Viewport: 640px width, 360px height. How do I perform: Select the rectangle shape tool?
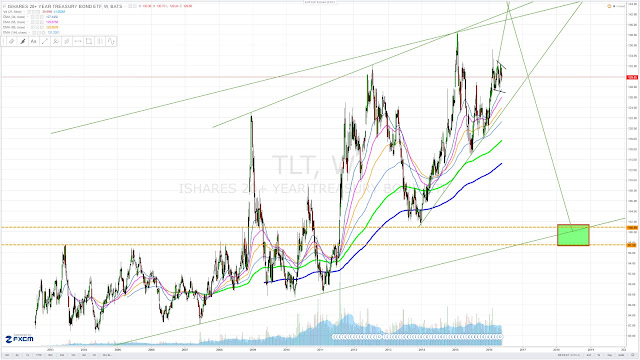89,41
